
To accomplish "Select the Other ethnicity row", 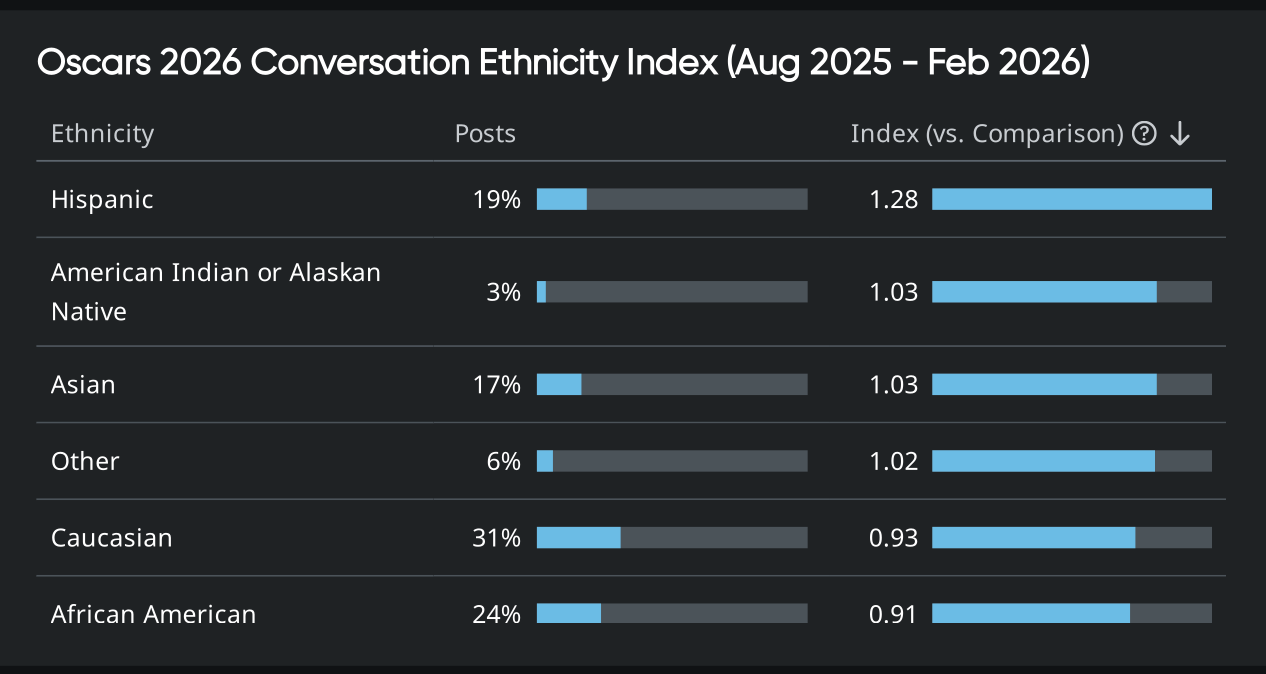I will (85, 461).
